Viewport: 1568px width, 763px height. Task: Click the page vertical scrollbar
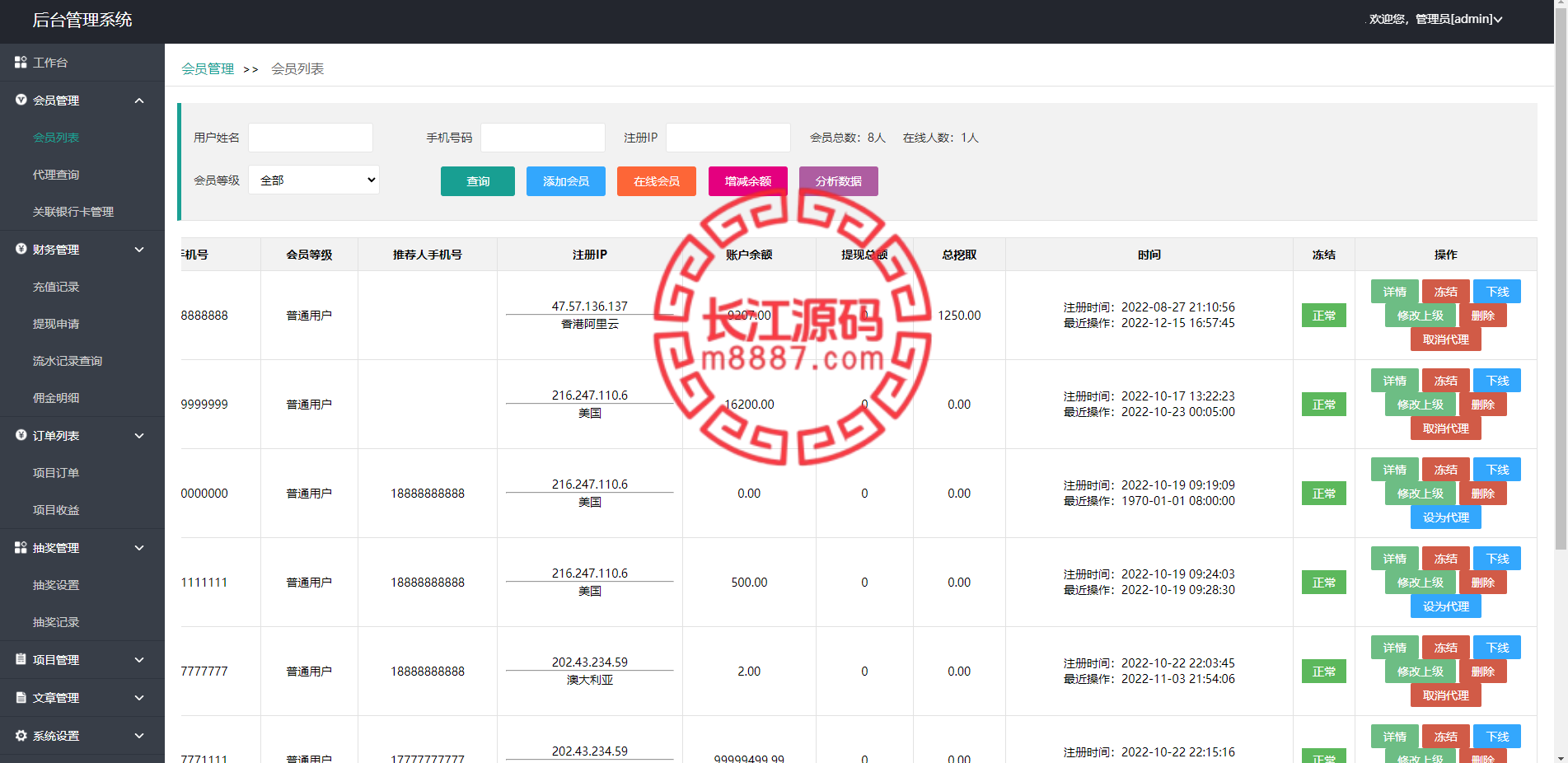point(1561,280)
